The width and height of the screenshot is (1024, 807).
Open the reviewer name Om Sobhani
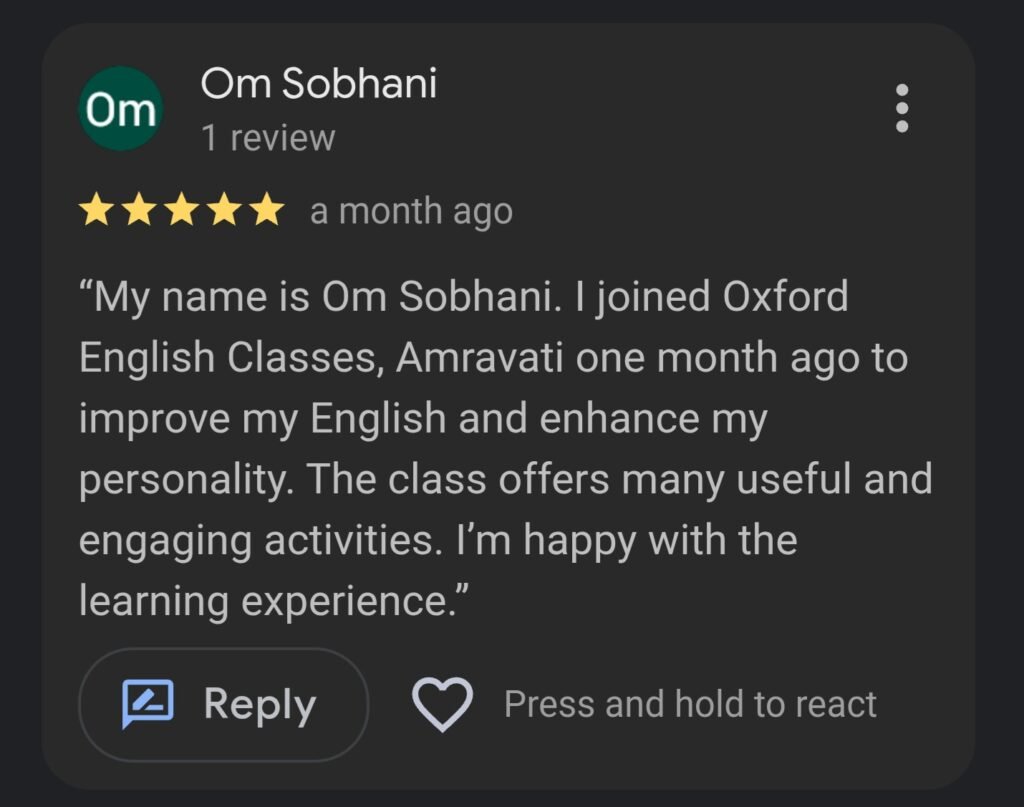click(x=317, y=84)
